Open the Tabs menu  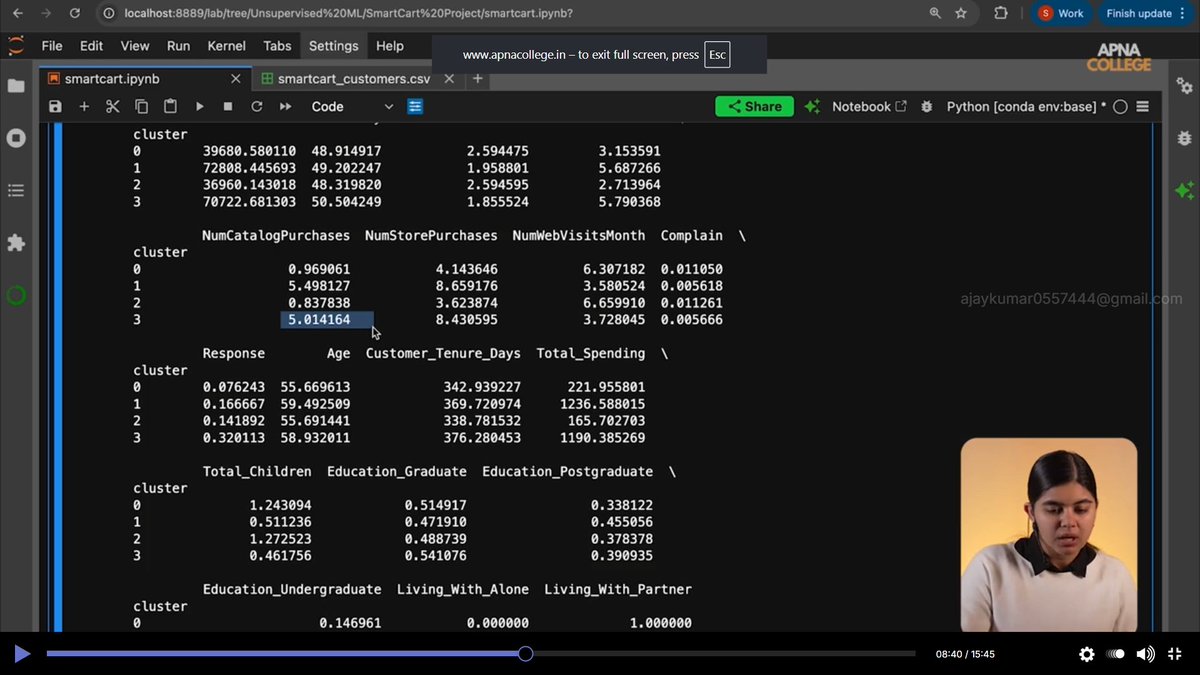(277, 46)
